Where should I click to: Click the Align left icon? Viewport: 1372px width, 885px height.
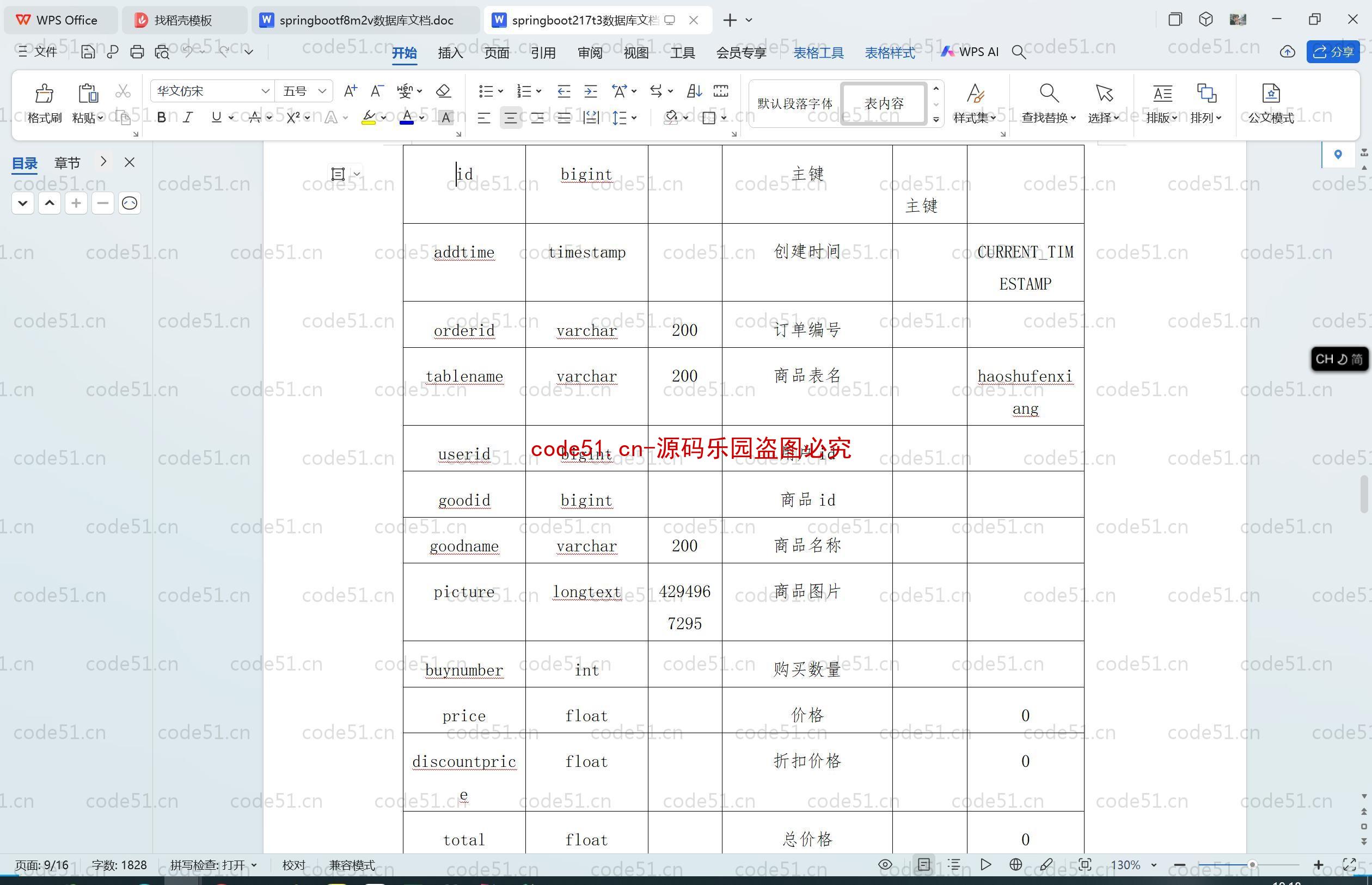pyautogui.click(x=484, y=118)
